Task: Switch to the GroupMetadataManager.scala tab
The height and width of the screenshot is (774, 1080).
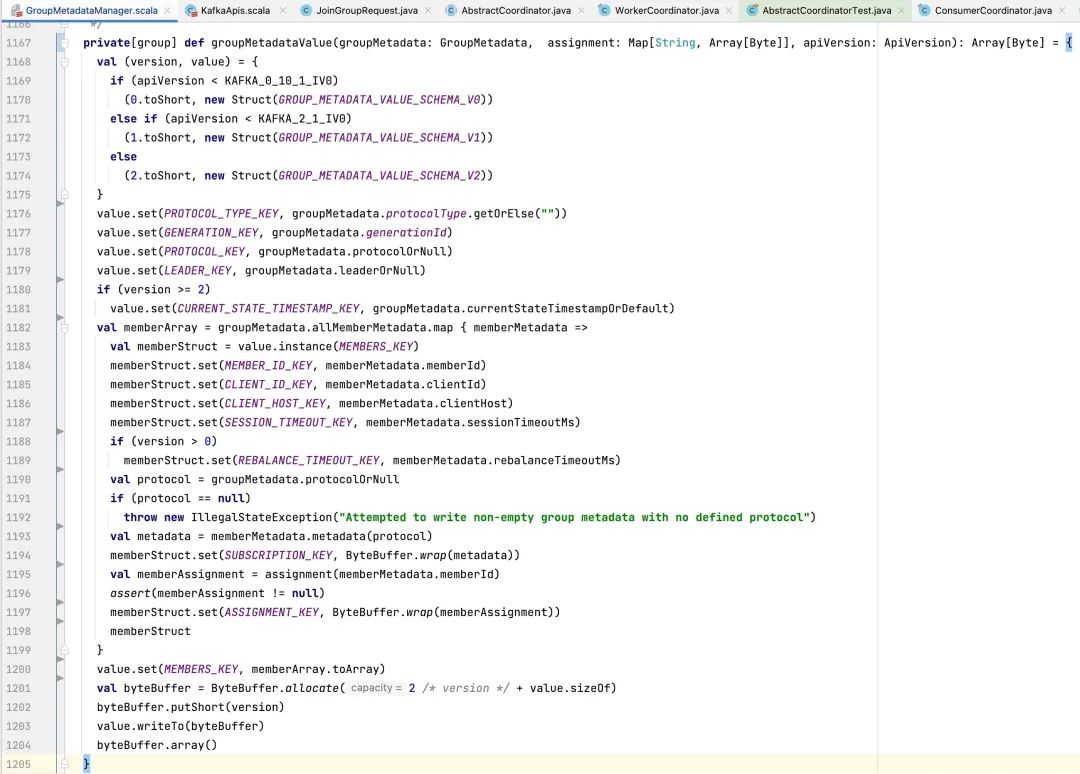Action: point(91,10)
